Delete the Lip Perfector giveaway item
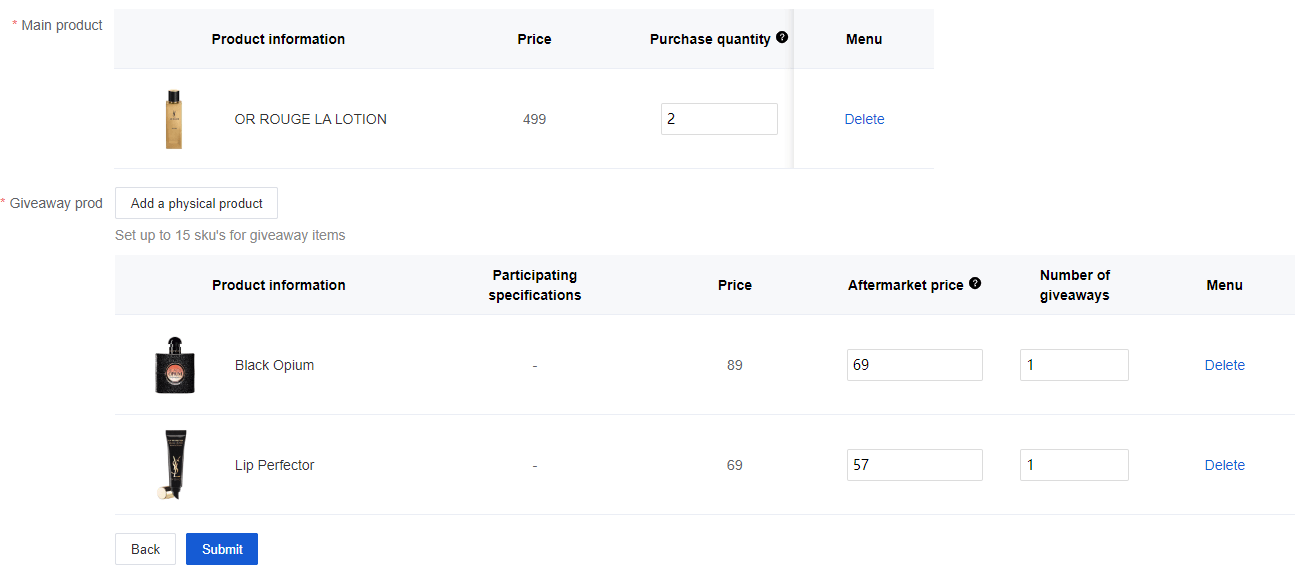The width and height of the screenshot is (1296, 573). (1224, 465)
